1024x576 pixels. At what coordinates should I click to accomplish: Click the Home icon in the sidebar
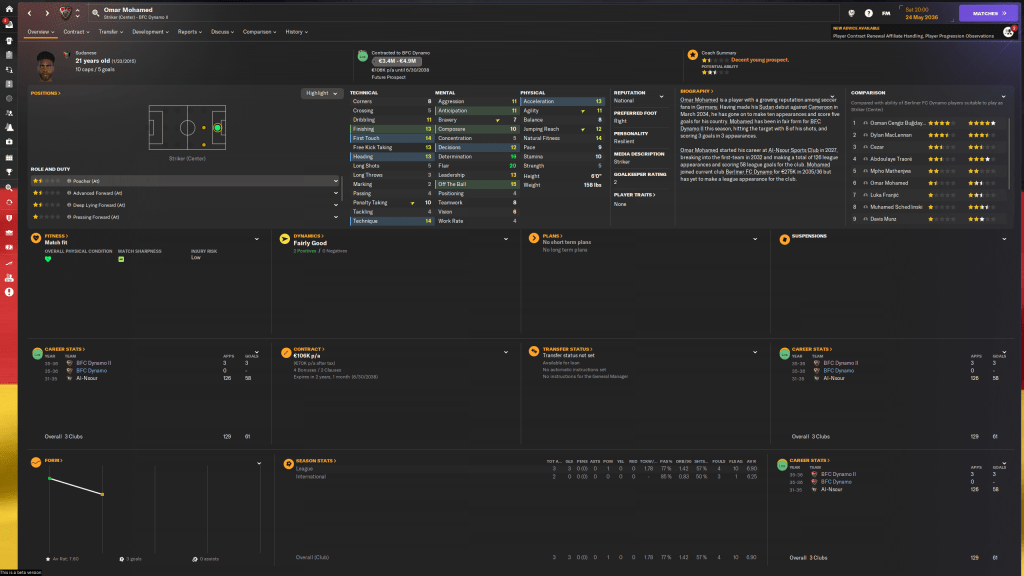pyautogui.click(x=8, y=8)
